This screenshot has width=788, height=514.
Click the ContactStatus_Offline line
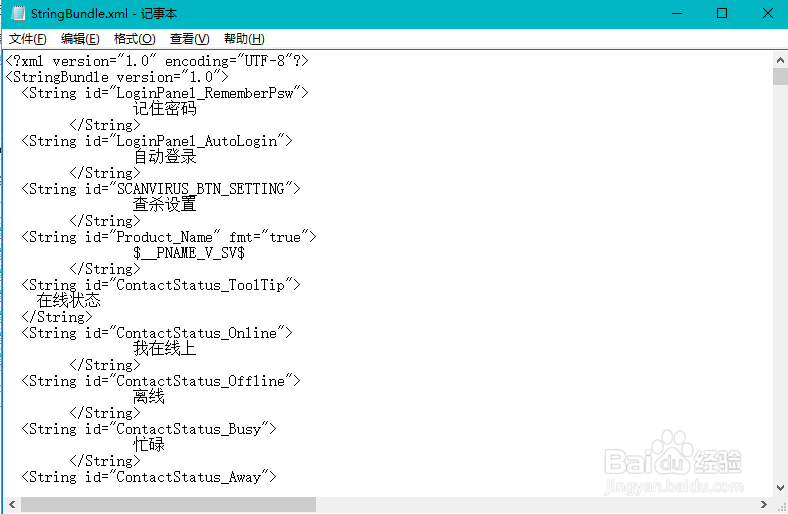[161, 381]
